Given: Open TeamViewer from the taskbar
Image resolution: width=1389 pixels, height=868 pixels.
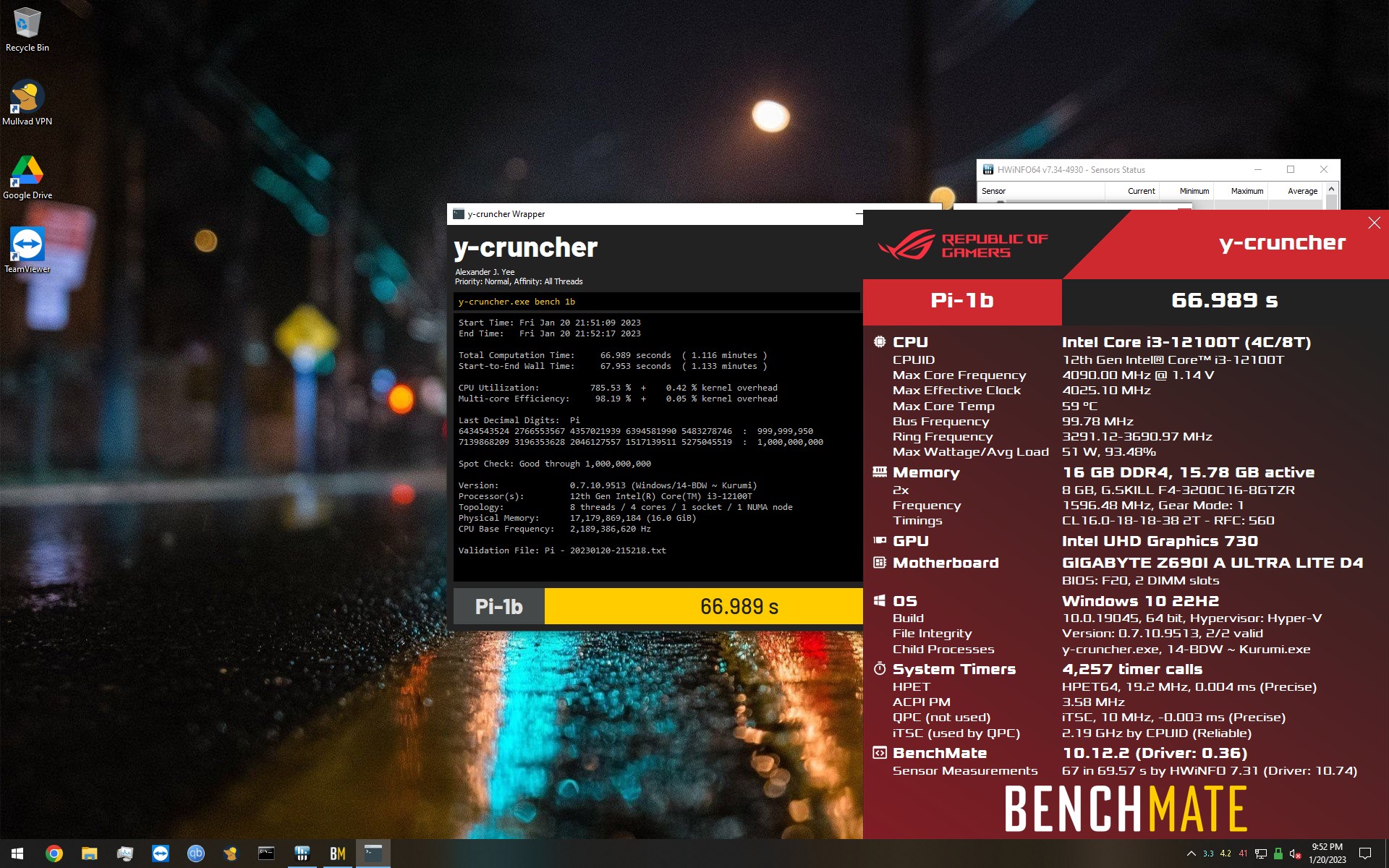Looking at the screenshot, I should point(160,854).
